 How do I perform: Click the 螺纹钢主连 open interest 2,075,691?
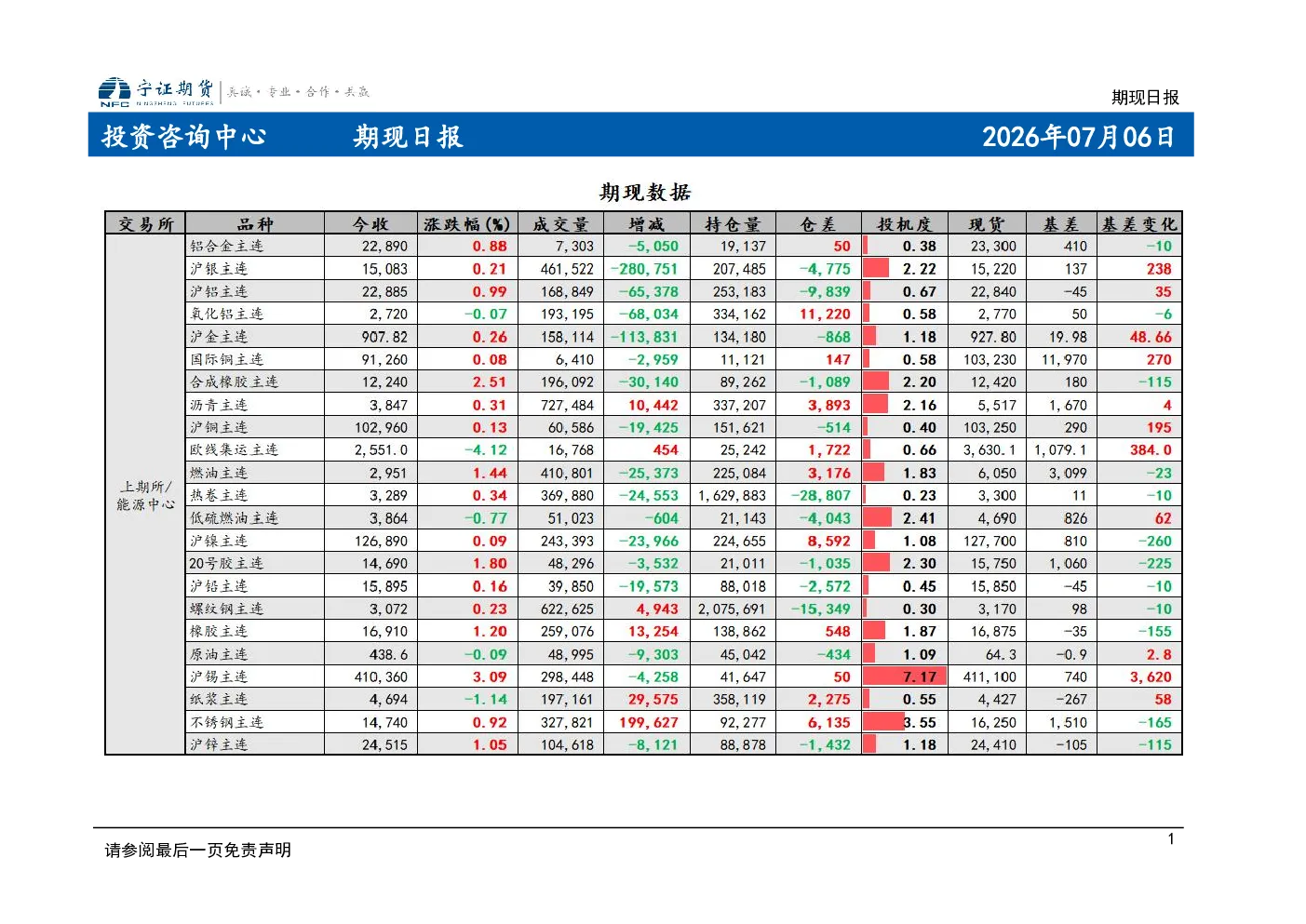click(733, 609)
